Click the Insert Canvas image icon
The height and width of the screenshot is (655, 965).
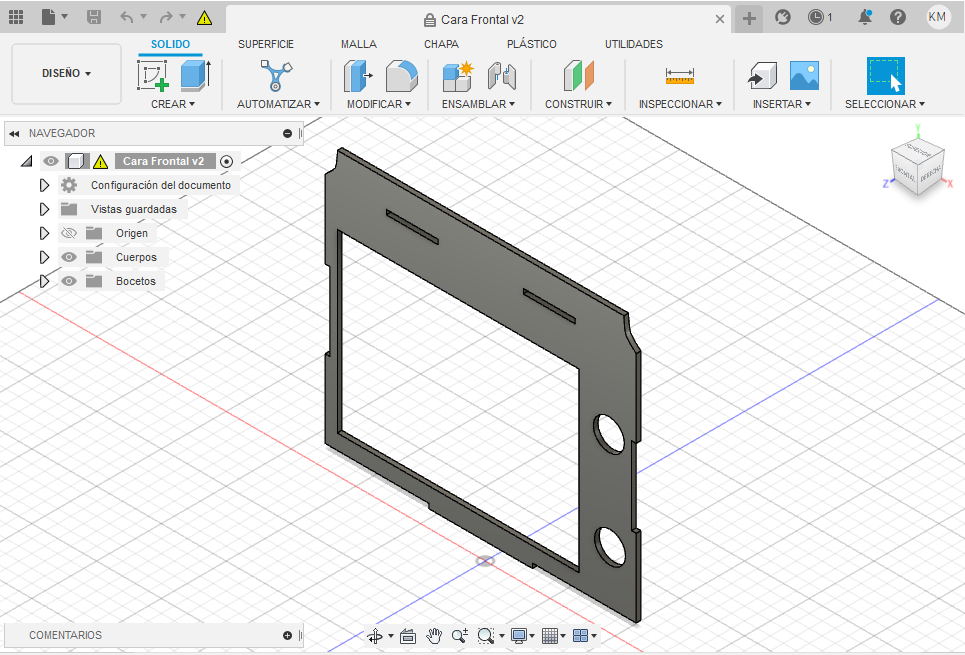pos(804,76)
